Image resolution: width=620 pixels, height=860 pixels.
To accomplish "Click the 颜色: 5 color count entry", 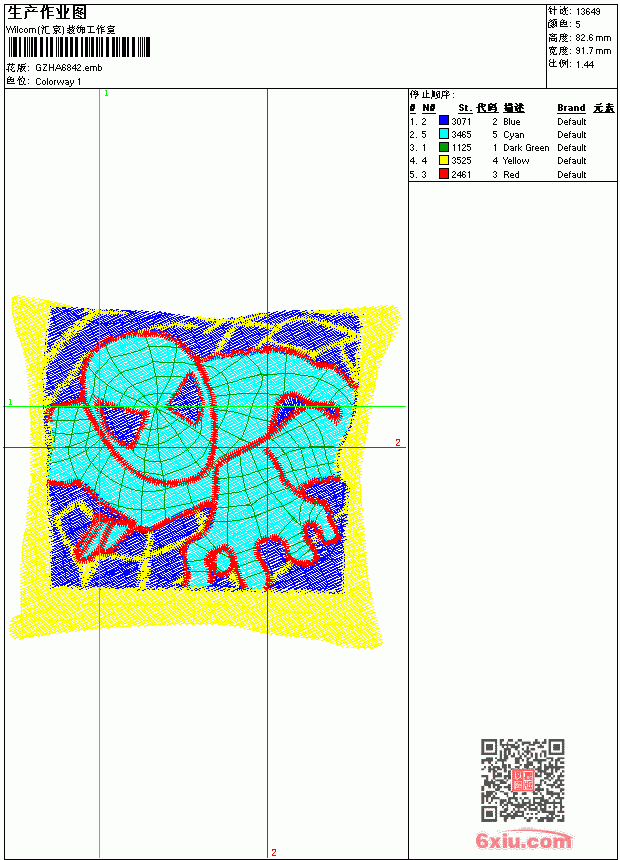I will pyautogui.click(x=564, y=24).
